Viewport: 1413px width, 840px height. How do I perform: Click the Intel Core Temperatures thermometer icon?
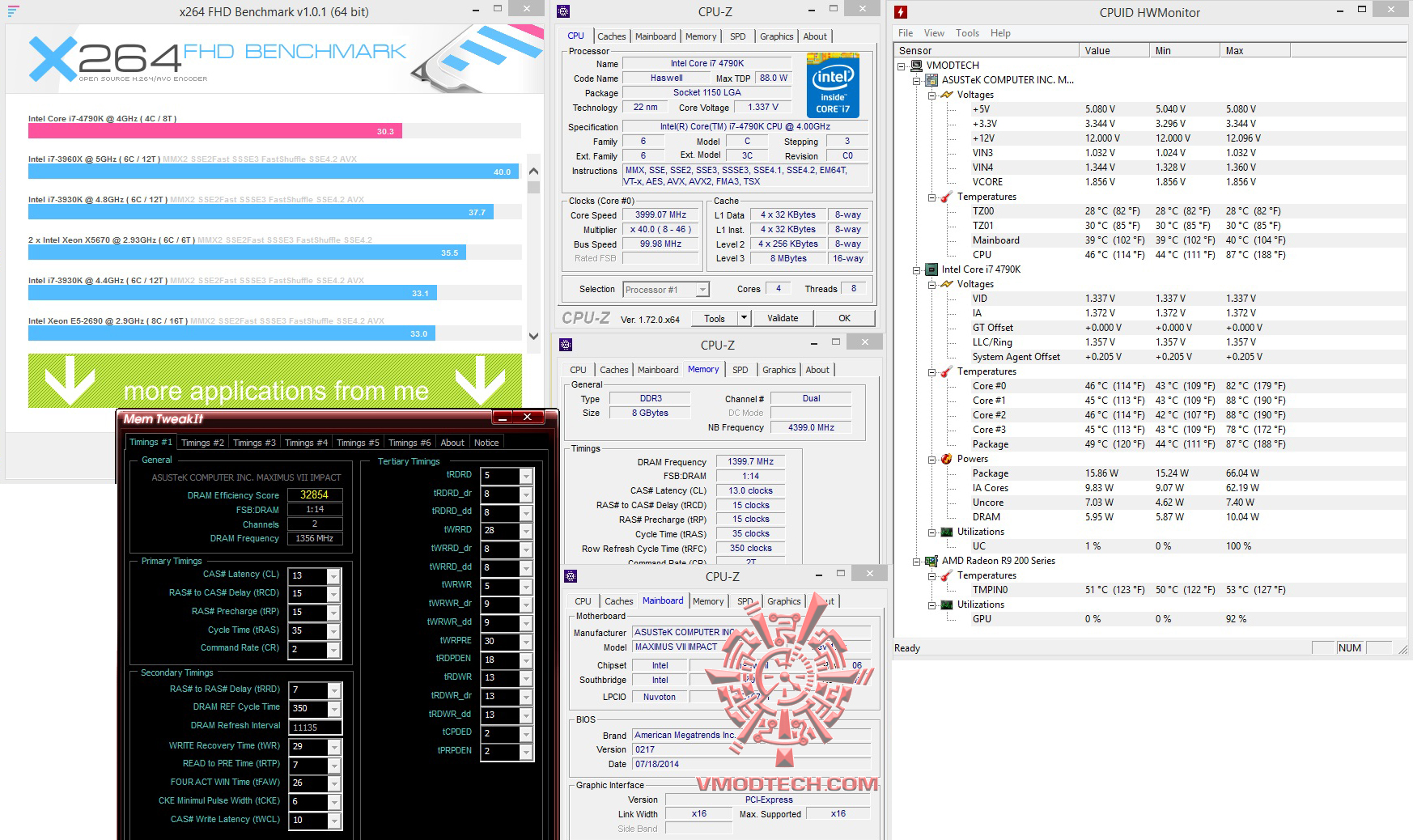pos(947,371)
